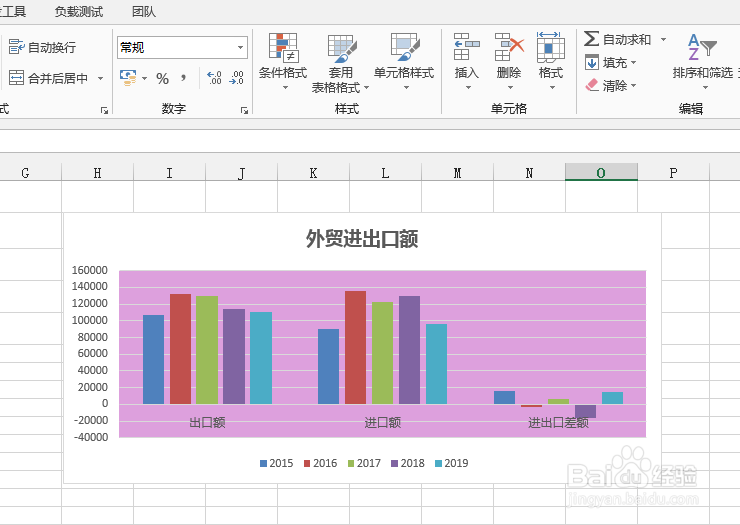
Task: Open Format as Table (套用表格格式) menu
Action: 341,62
